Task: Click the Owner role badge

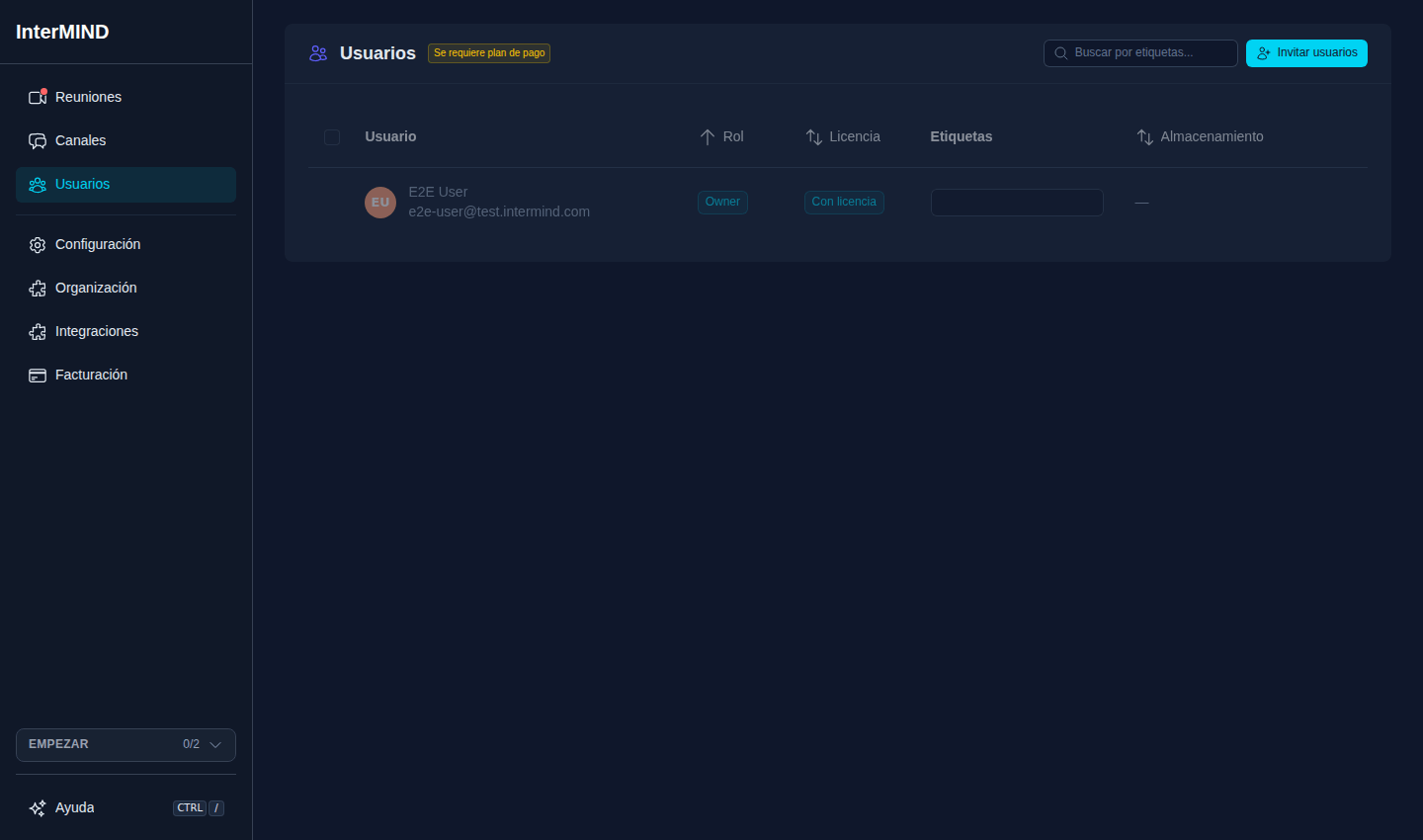Action: click(x=722, y=202)
